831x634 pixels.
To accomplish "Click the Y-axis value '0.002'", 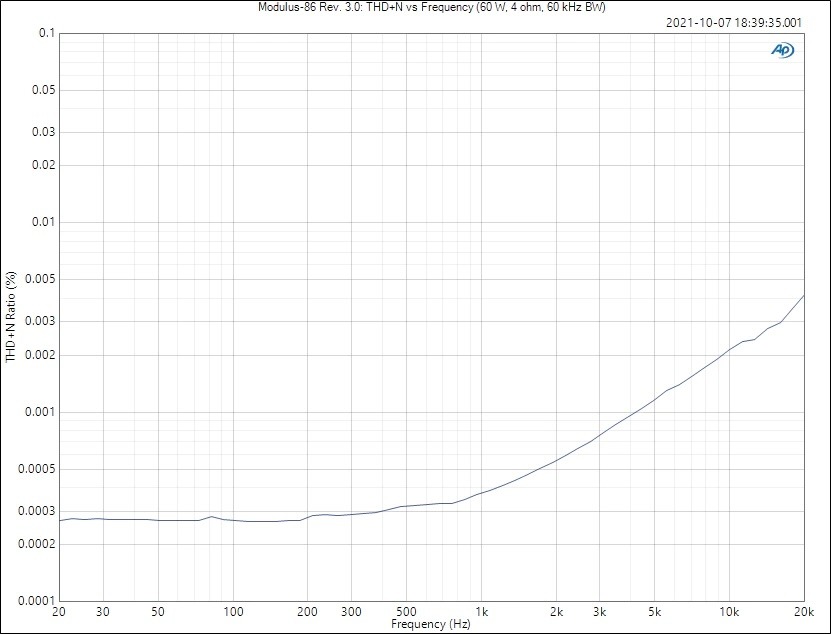I will (40, 354).
